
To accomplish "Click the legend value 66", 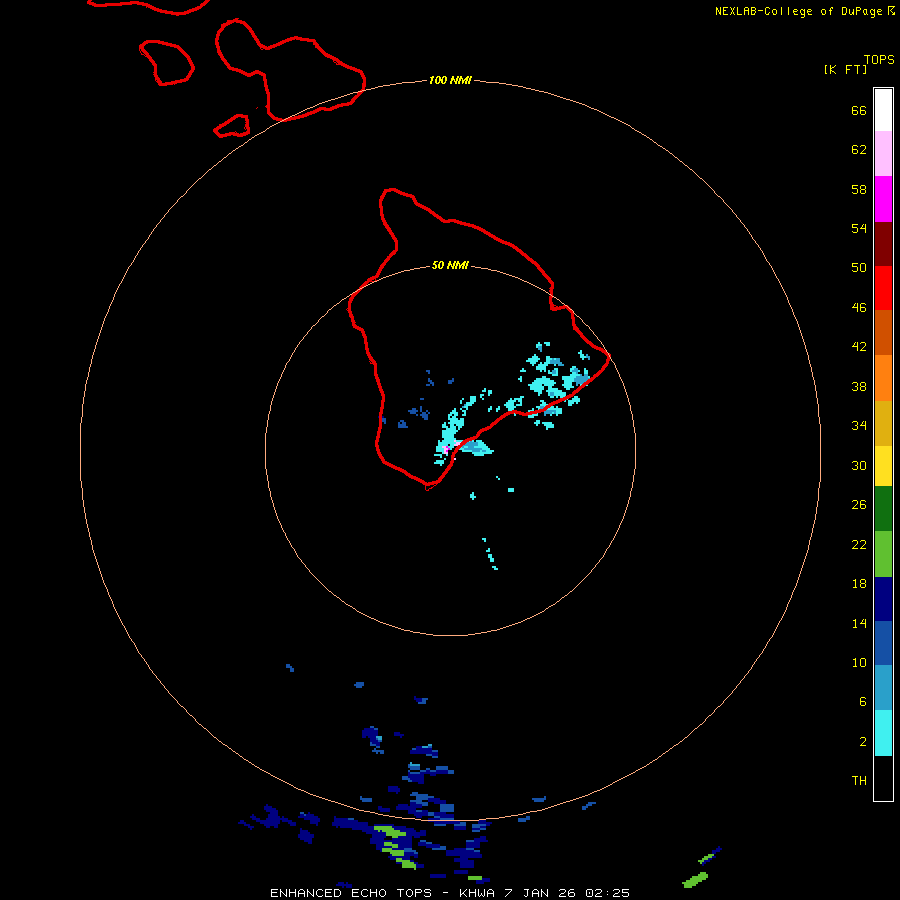I will click(859, 110).
